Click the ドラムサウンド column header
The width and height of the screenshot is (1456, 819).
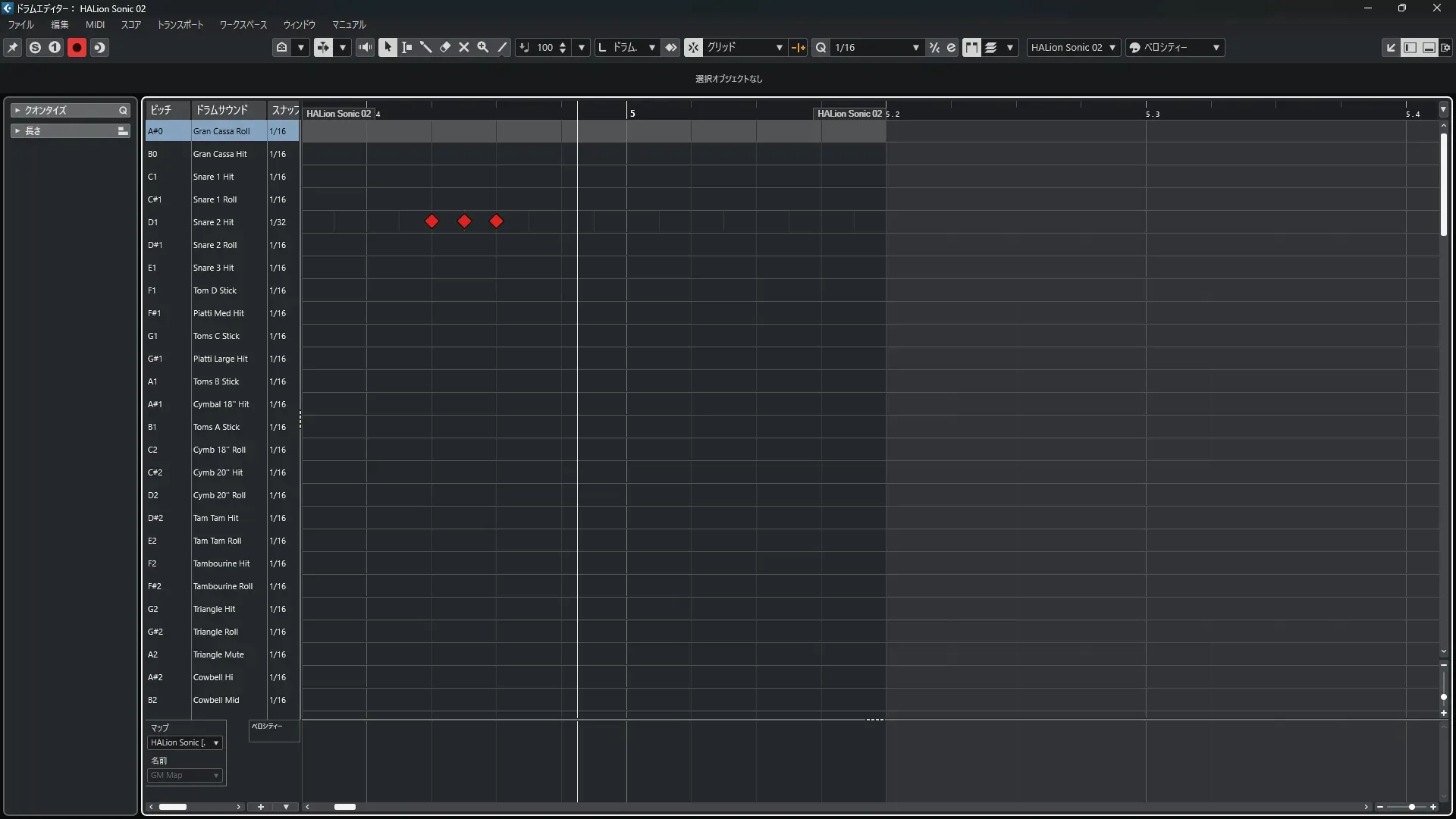click(221, 110)
